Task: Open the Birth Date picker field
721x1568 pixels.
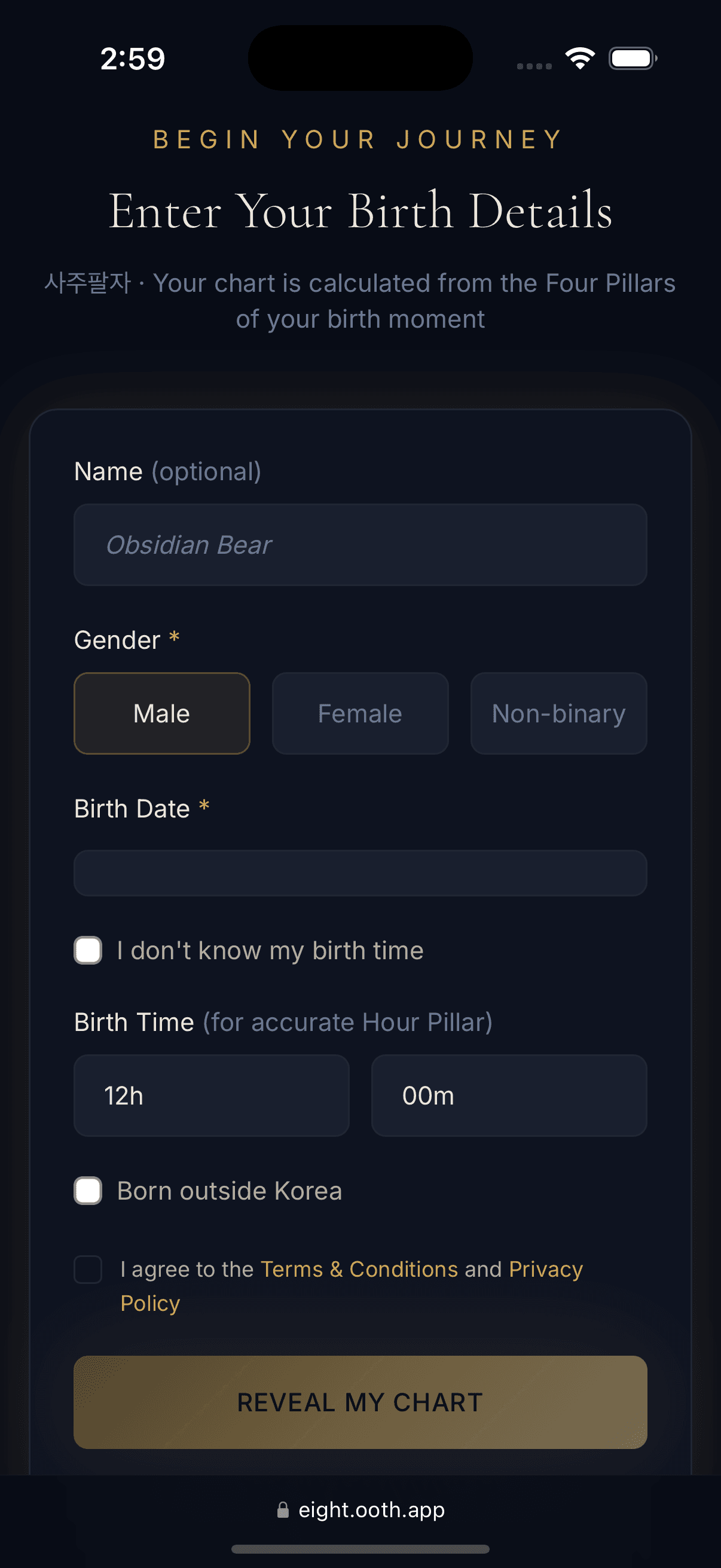Action: click(x=360, y=873)
